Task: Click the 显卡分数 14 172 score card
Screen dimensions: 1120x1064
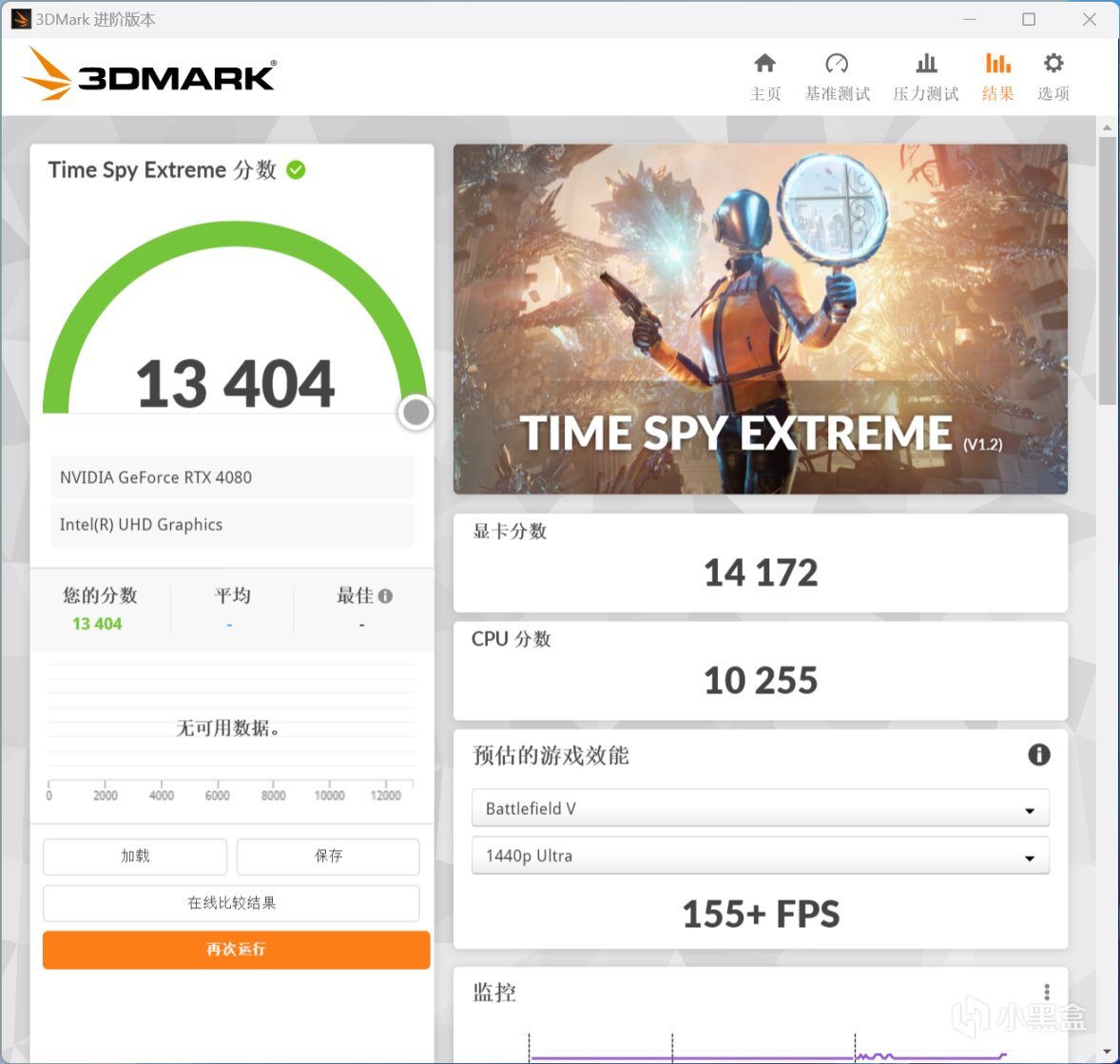Action: click(760, 562)
